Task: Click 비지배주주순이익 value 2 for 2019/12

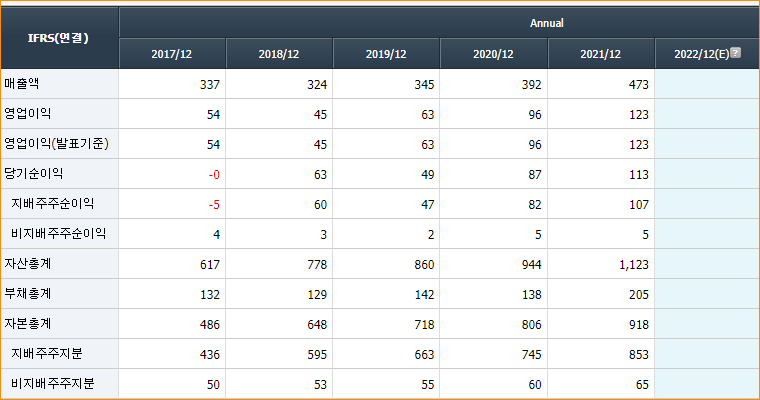Action: tap(431, 235)
